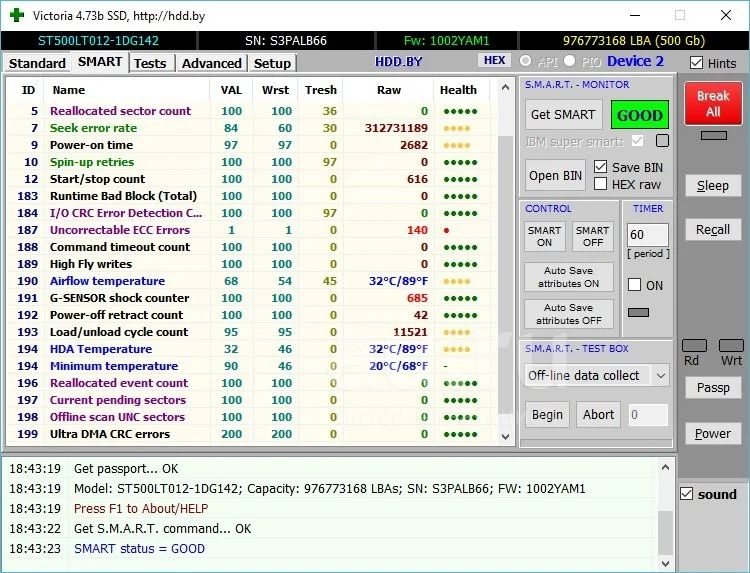
Task: Click the green cross Victoria app icon
Action: (17, 15)
